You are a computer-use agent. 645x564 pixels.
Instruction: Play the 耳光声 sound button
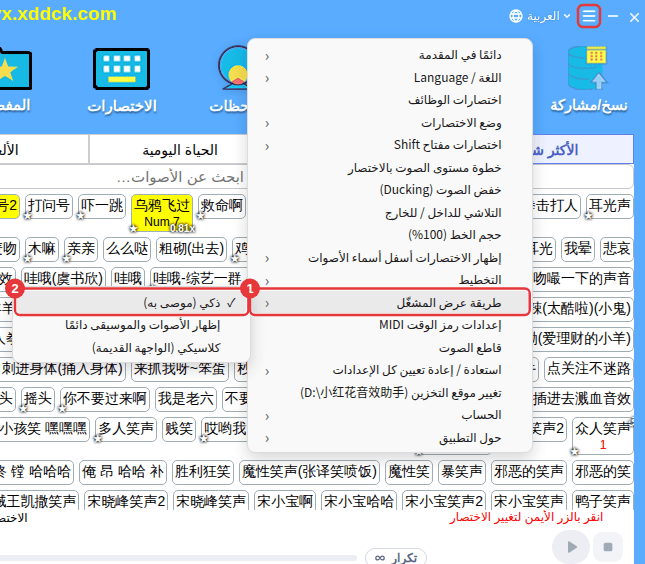[x=609, y=206]
